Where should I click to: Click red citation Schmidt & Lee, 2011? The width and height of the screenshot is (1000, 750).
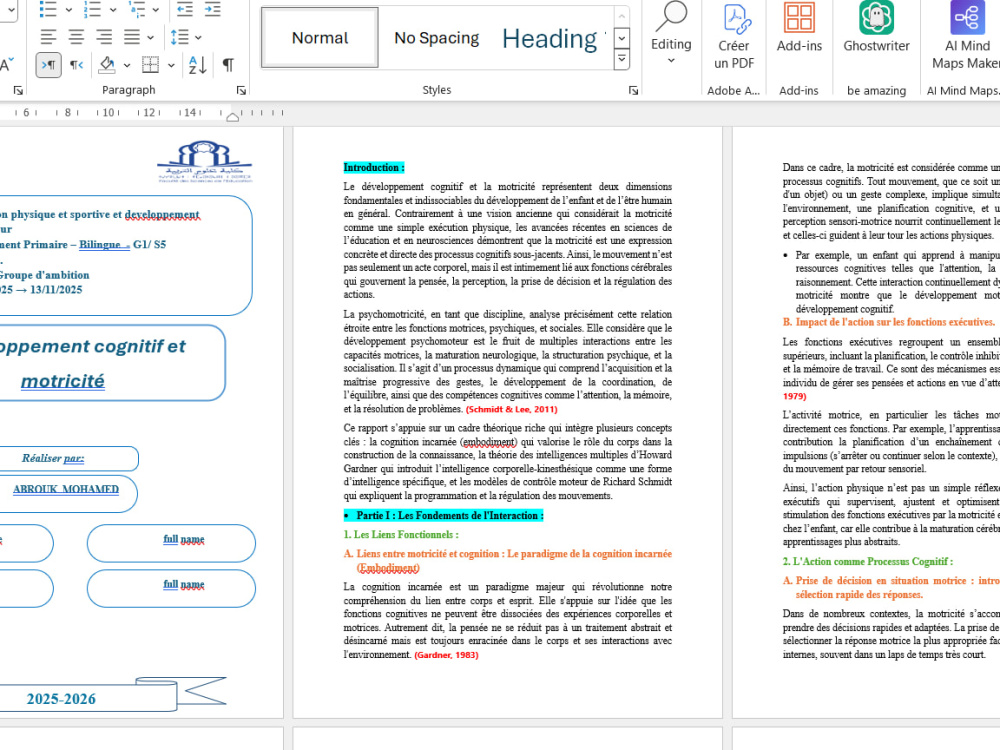511,409
